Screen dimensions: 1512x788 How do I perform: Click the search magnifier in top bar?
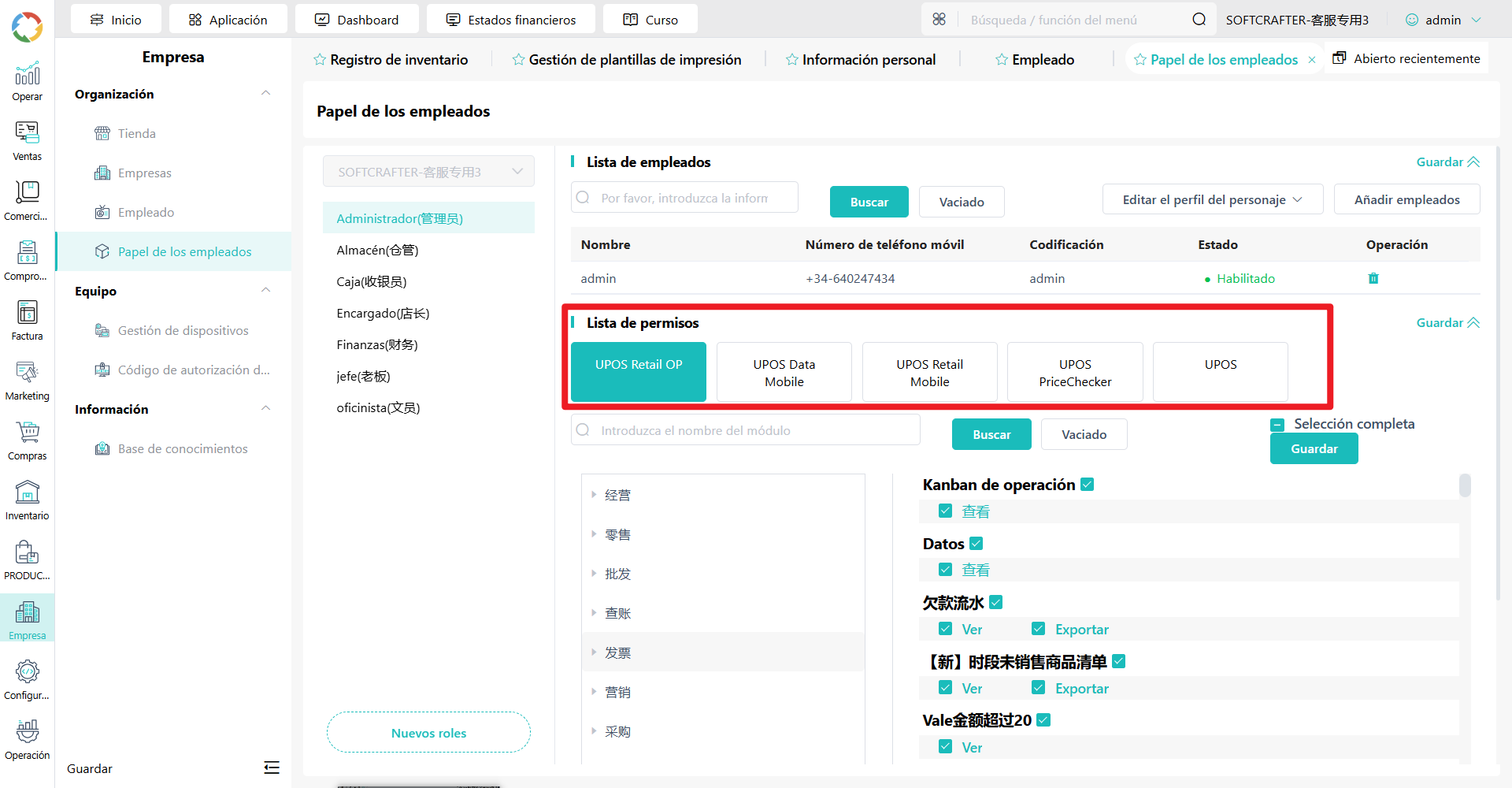[x=1199, y=20]
